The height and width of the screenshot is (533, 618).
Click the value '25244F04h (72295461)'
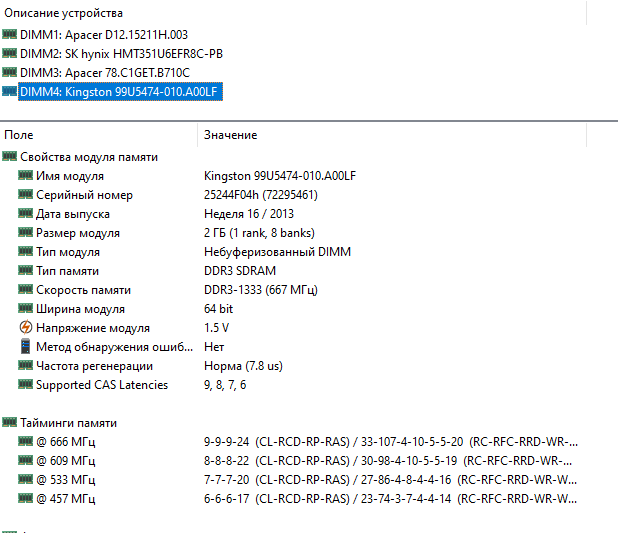[261, 195]
